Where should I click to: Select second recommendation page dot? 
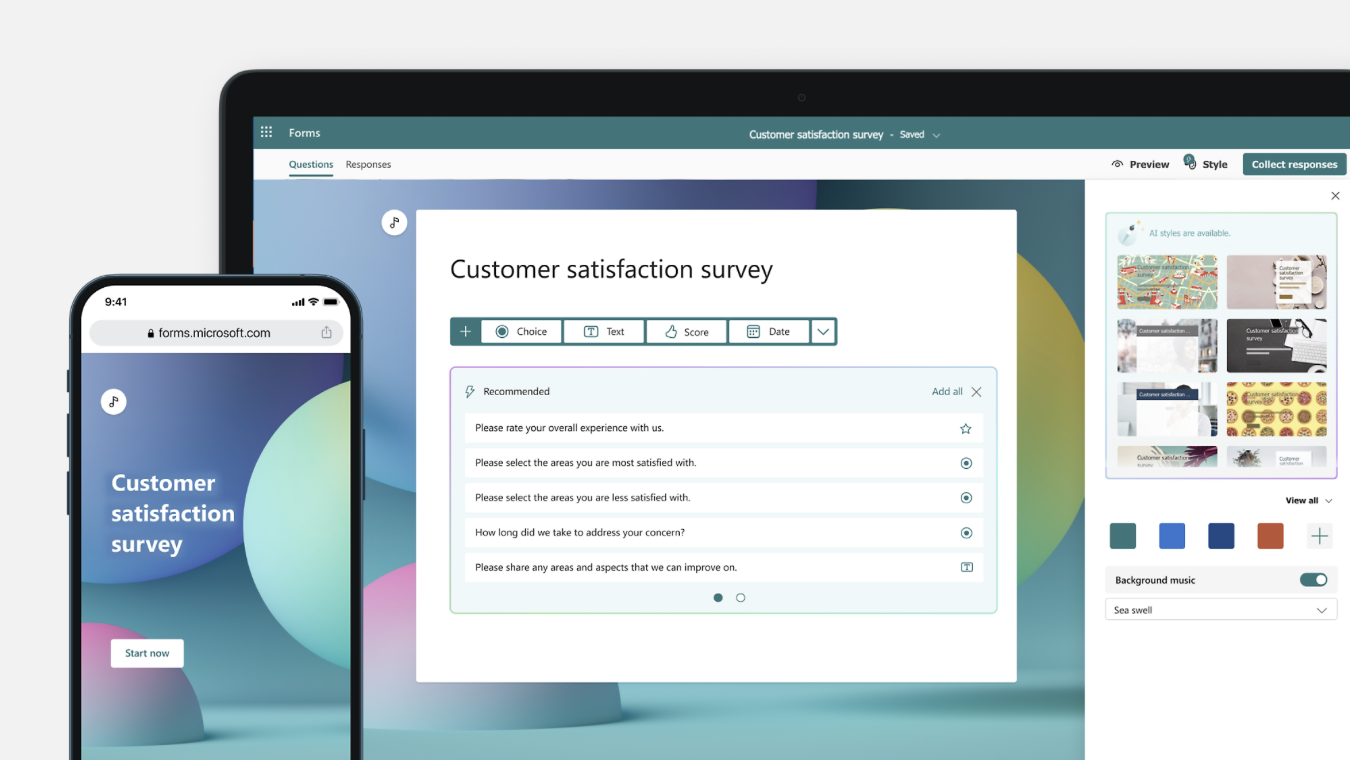[741, 598]
